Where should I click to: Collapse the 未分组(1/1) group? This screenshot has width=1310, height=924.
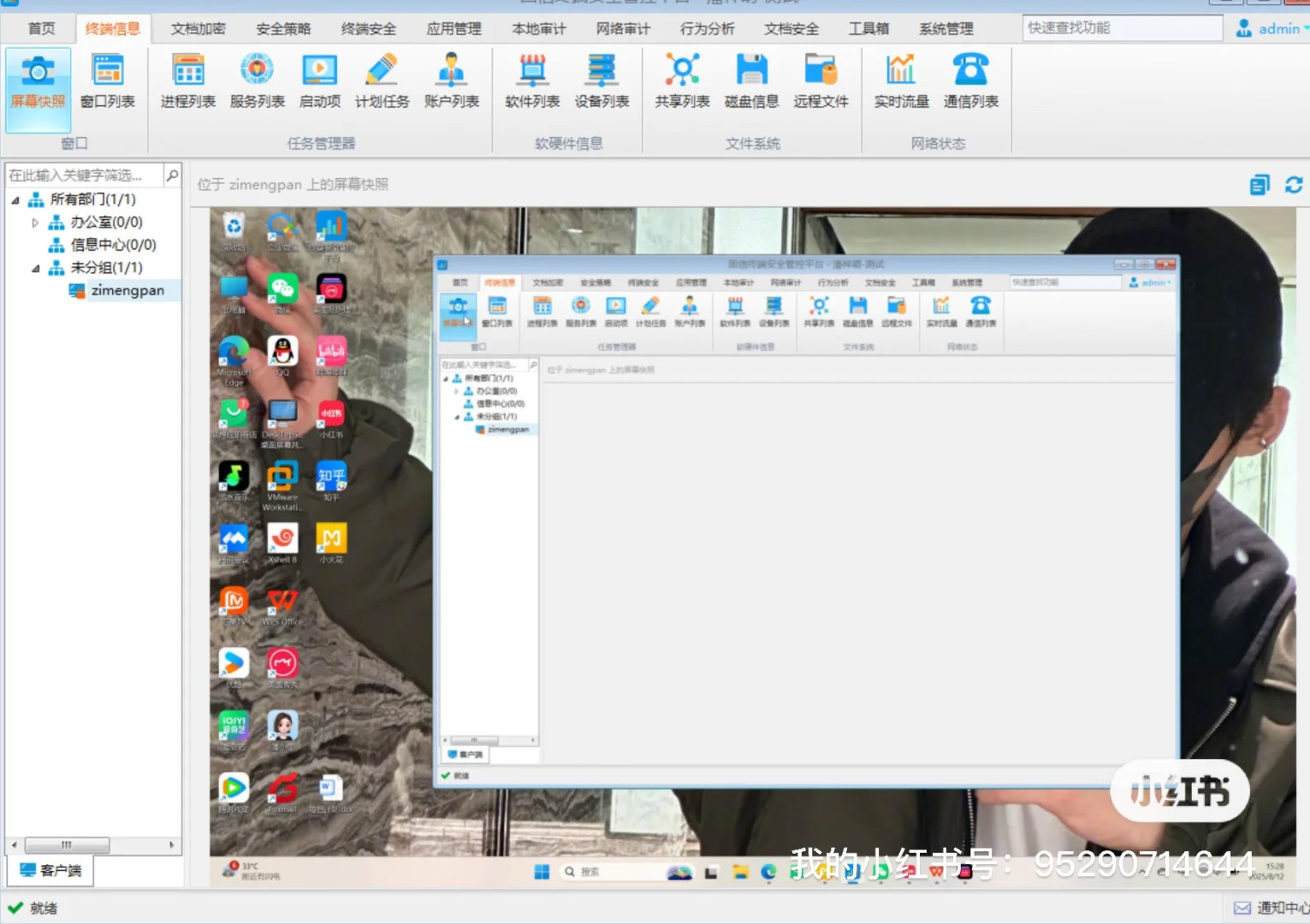[35, 268]
